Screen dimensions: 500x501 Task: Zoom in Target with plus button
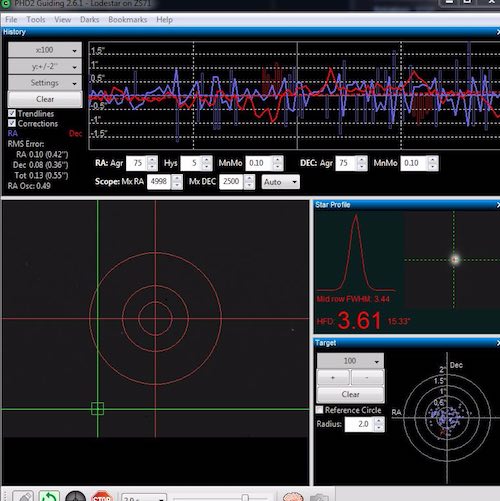pos(333,378)
